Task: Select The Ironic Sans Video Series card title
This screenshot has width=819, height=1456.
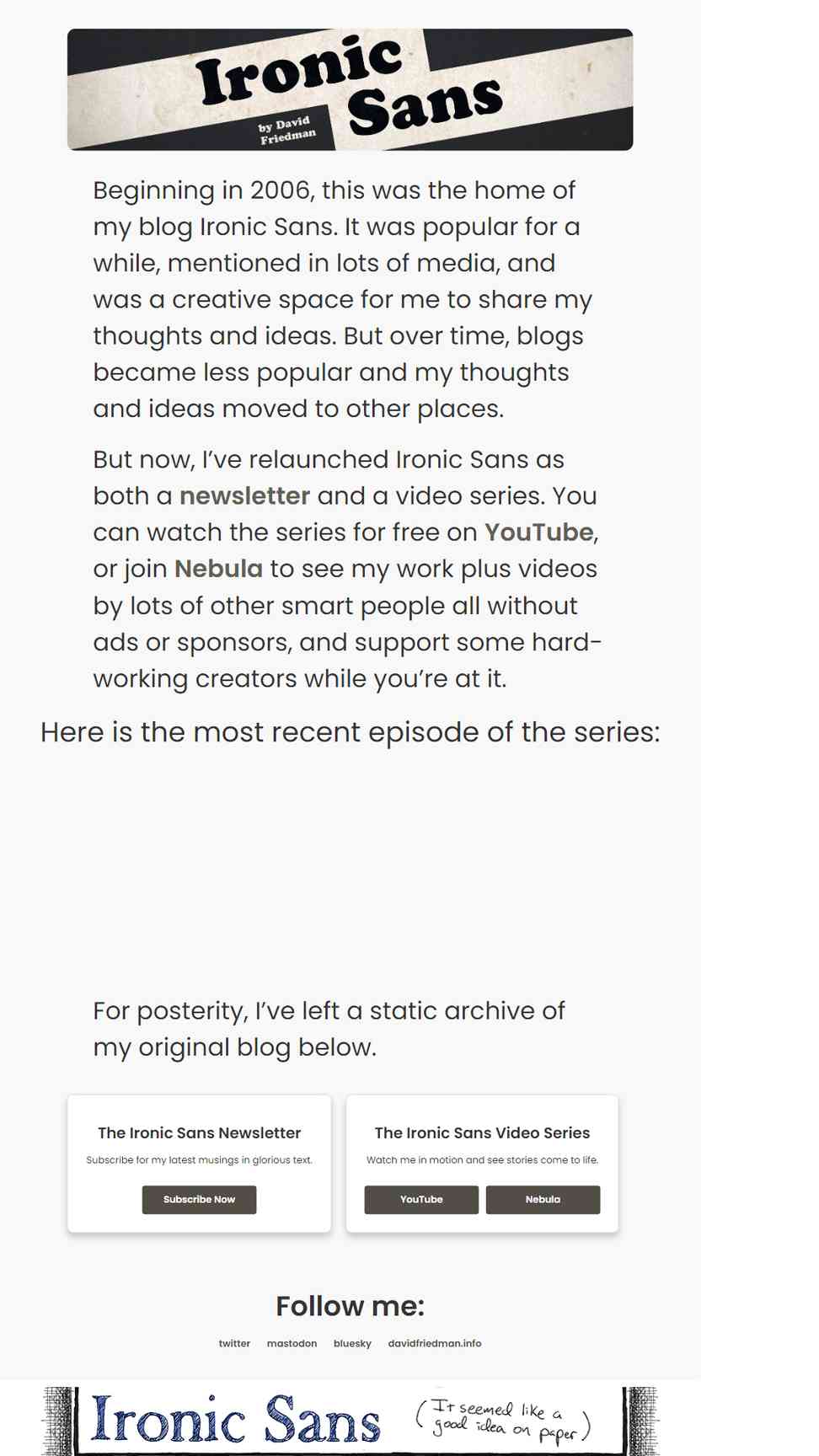Action: click(482, 1132)
